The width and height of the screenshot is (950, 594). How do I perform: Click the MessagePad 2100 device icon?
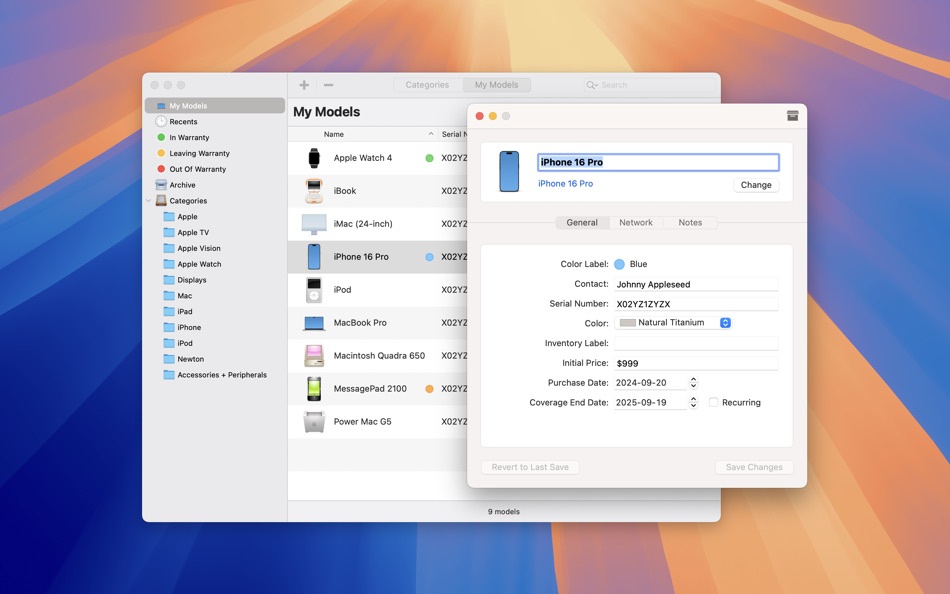click(x=314, y=389)
